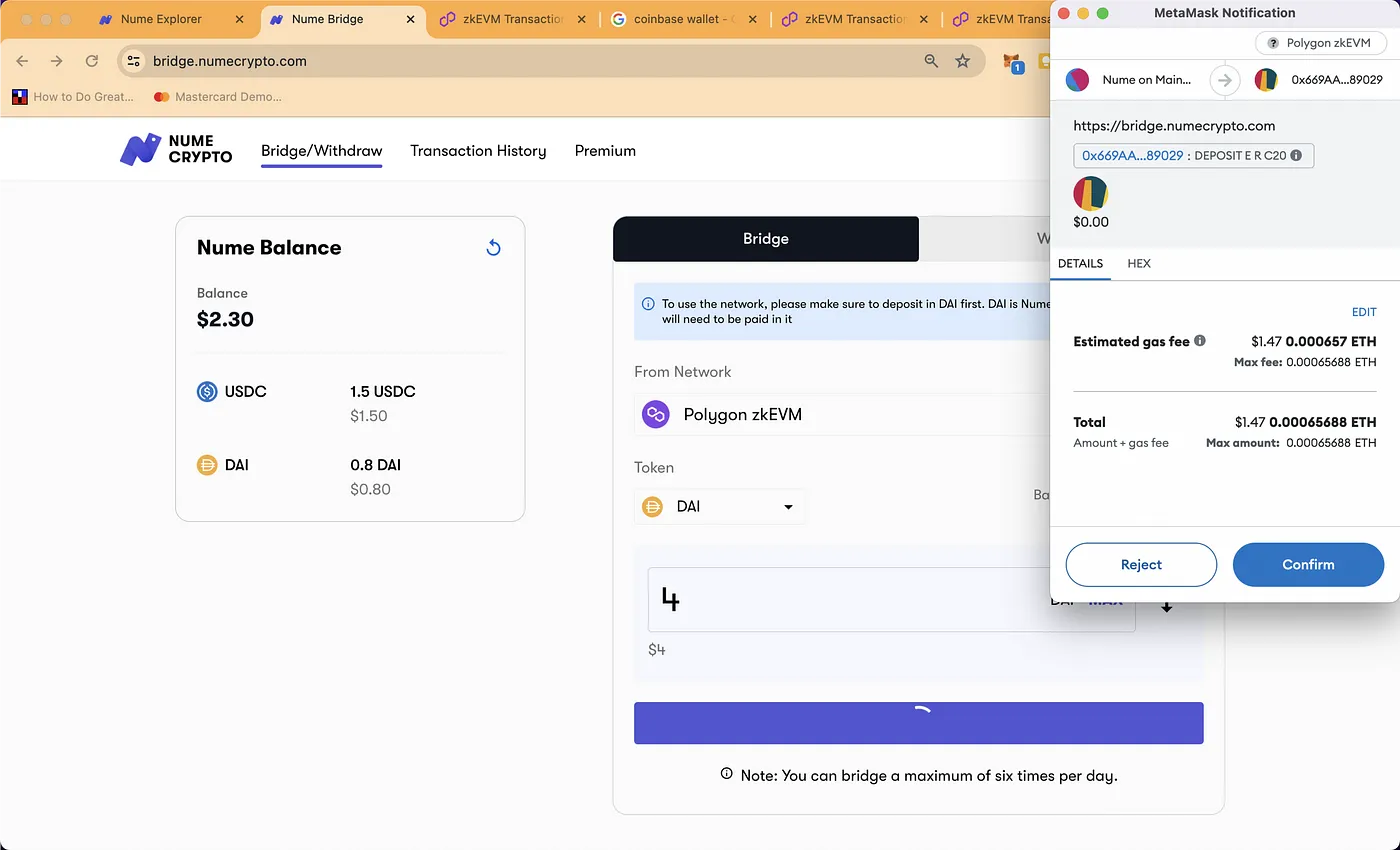
Task: Click the Nume Crypto logo
Action: [176, 150]
